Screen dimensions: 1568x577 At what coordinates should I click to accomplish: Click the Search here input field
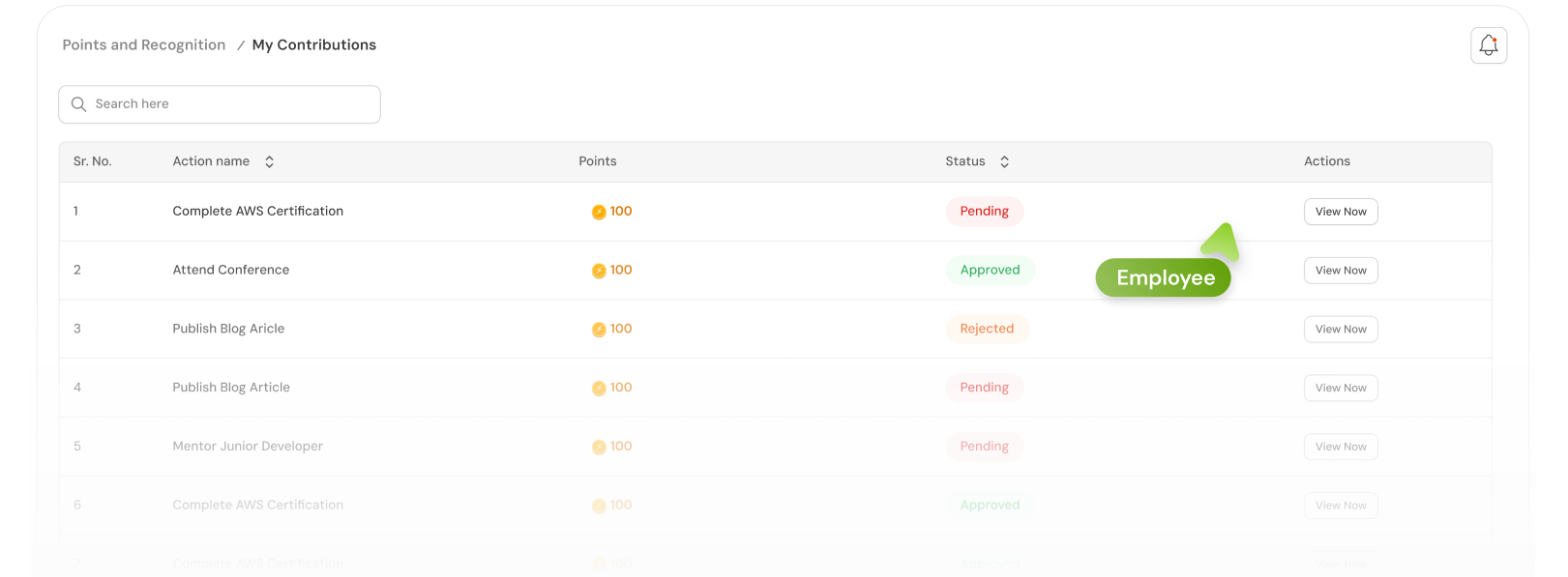232,104
